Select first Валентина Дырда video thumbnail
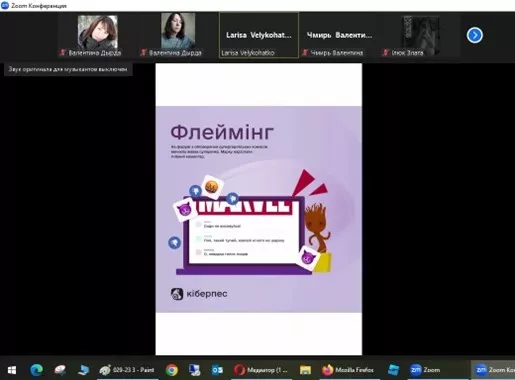 (98, 35)
